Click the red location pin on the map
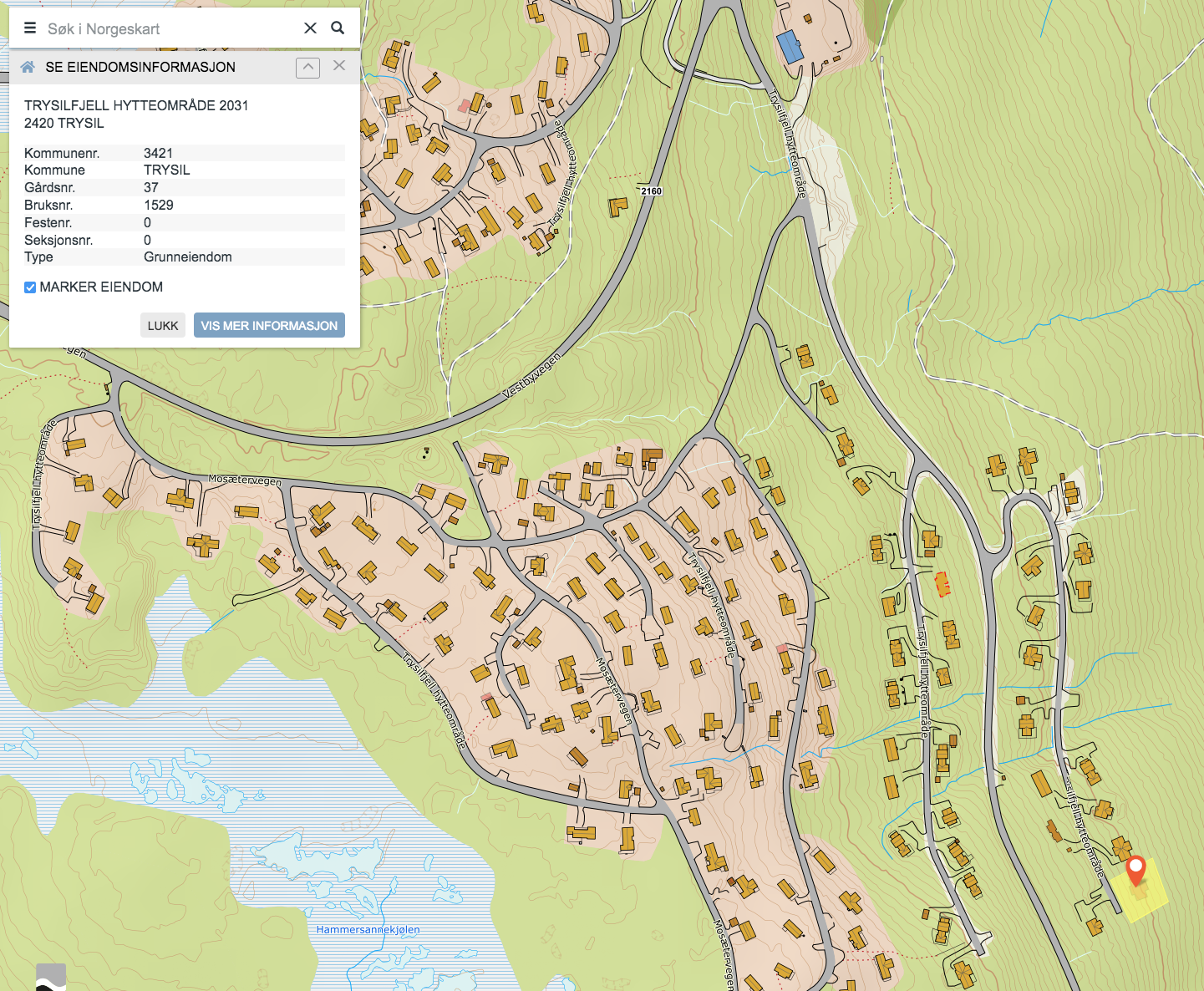The height and width of the screenshot is (991, 1204). 1135,869
